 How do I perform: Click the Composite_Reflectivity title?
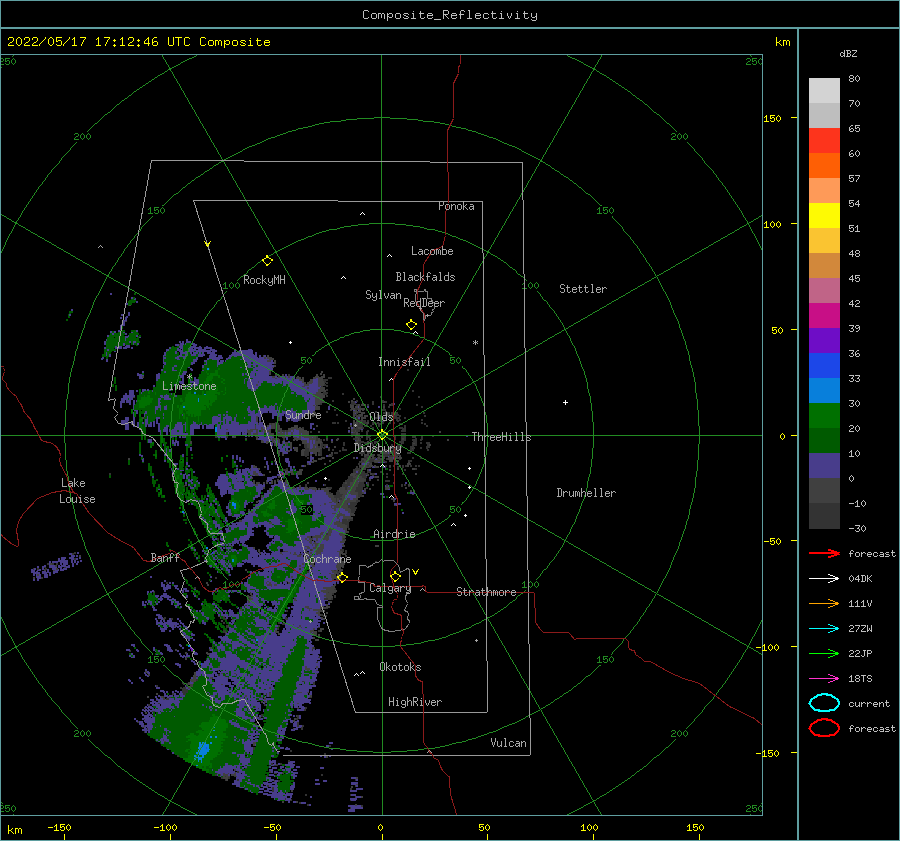click(450, 15)
